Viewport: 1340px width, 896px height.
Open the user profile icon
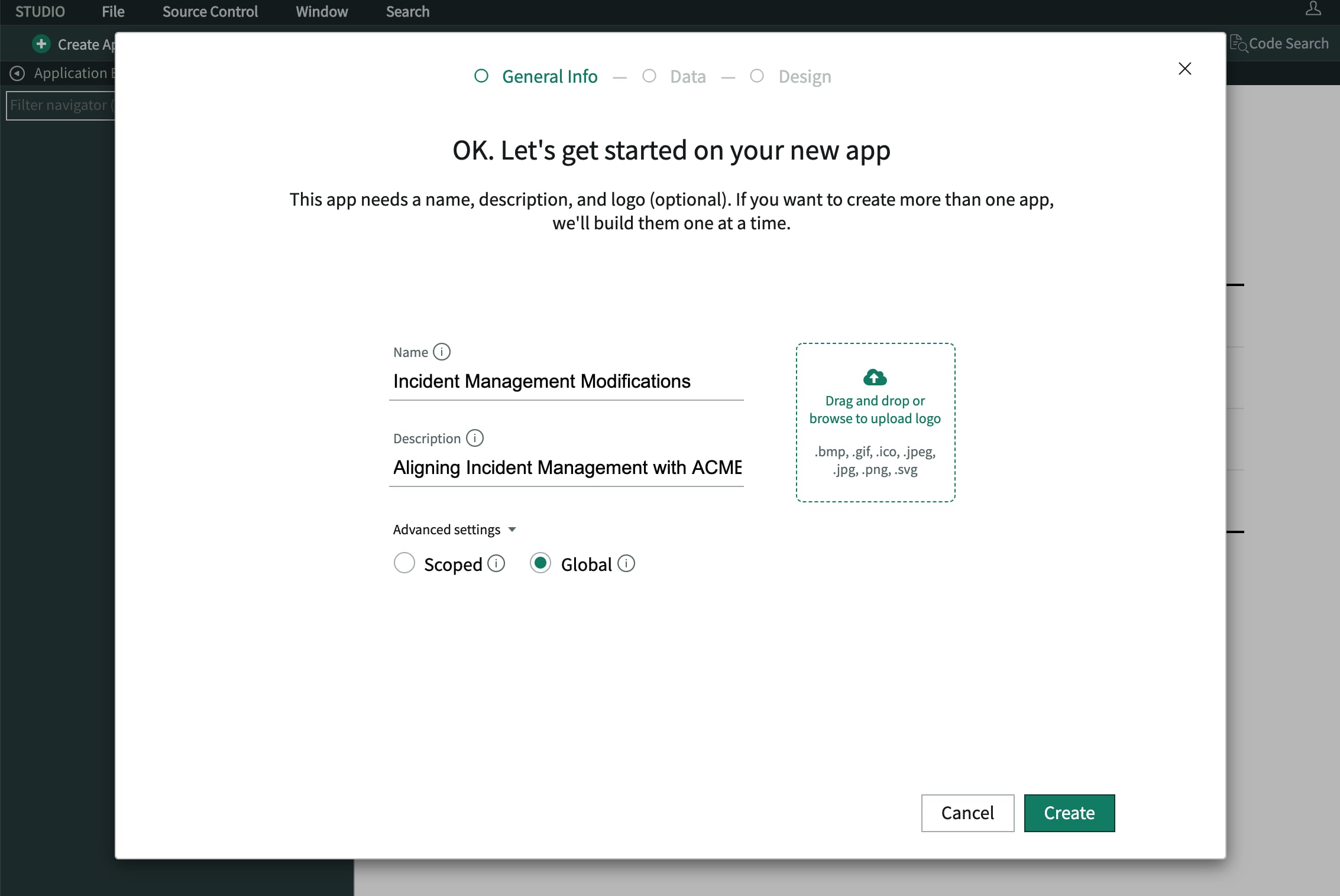(1313, 9)
